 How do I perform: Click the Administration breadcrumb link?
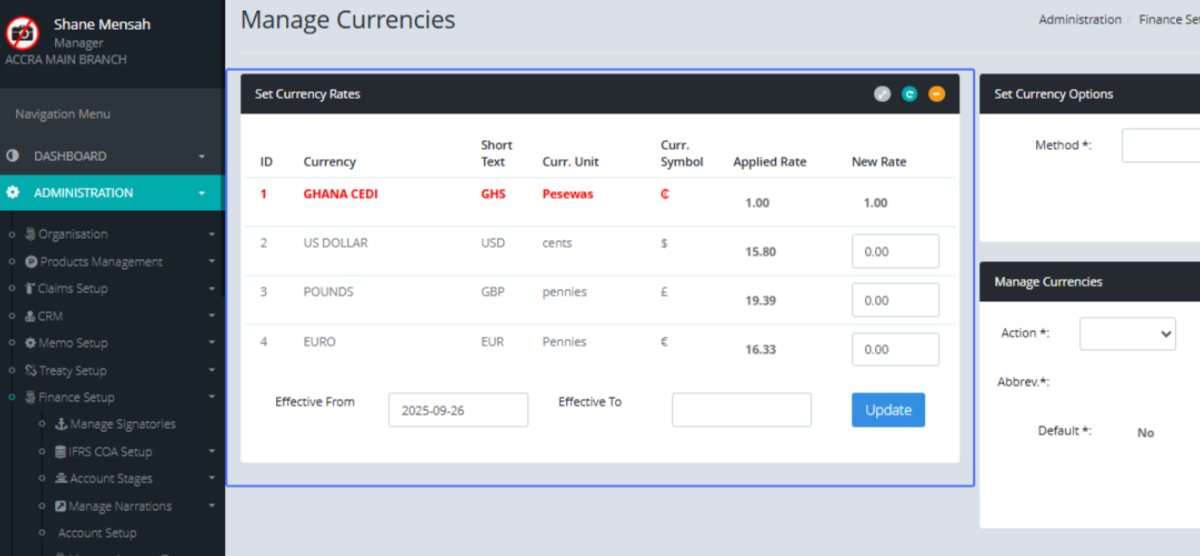(1080, 20)
